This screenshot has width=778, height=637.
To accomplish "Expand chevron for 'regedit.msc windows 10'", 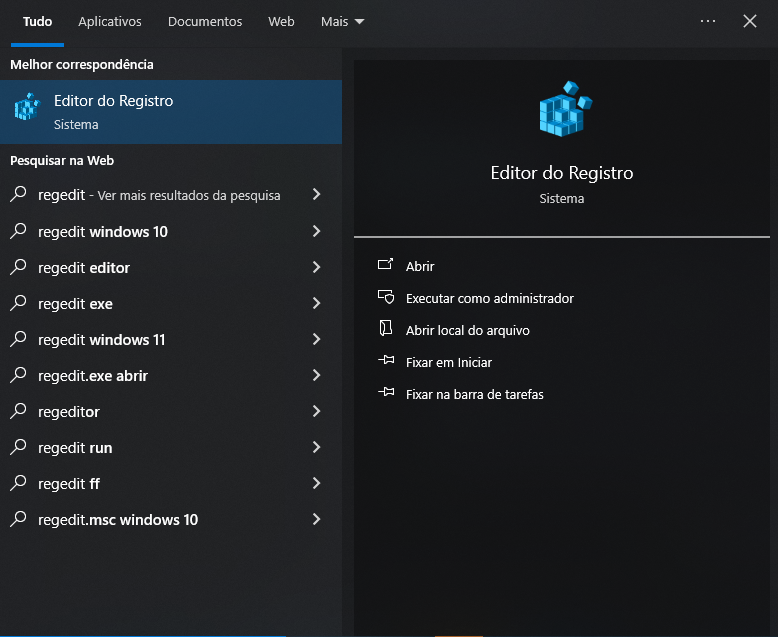I will coord(317,519).
